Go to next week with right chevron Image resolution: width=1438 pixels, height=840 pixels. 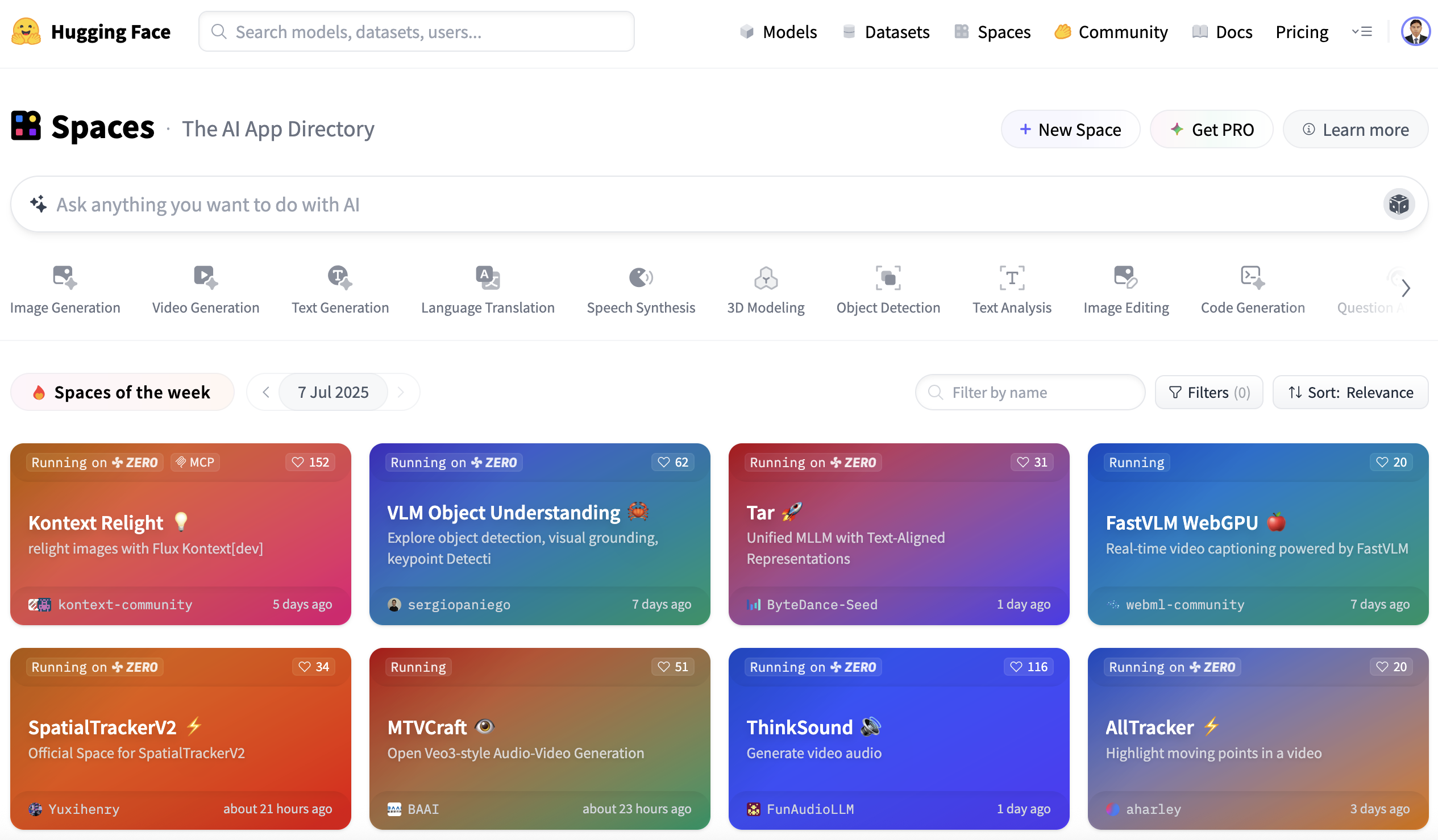pyautogui.click(x=401, y=393)
